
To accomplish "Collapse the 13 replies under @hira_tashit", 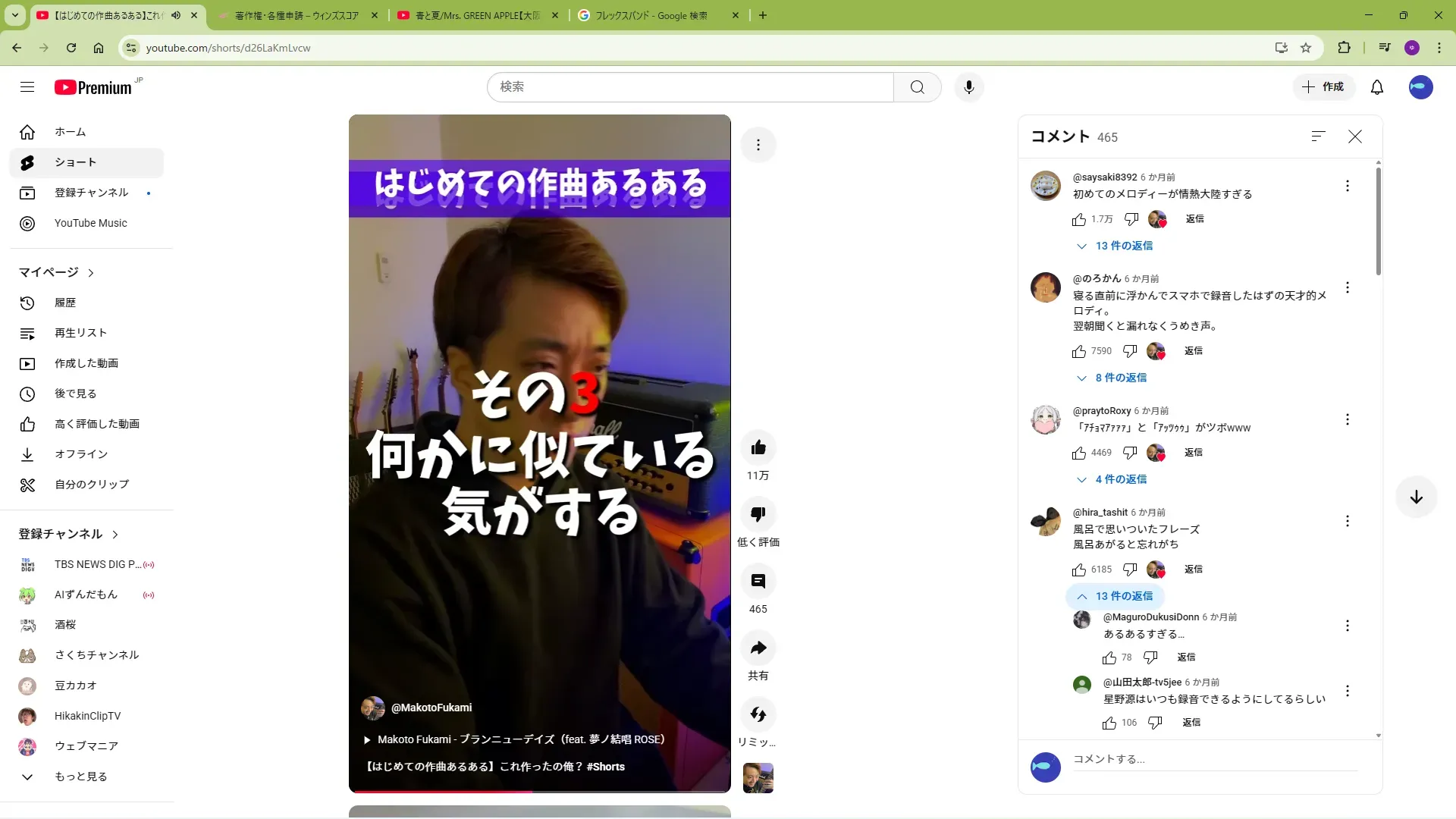I will [x=1116, y=596].
